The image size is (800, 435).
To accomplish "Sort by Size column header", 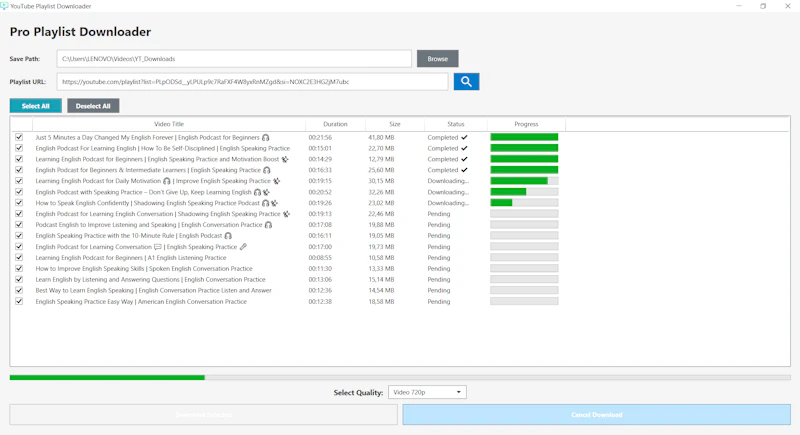I will point(394,124).
